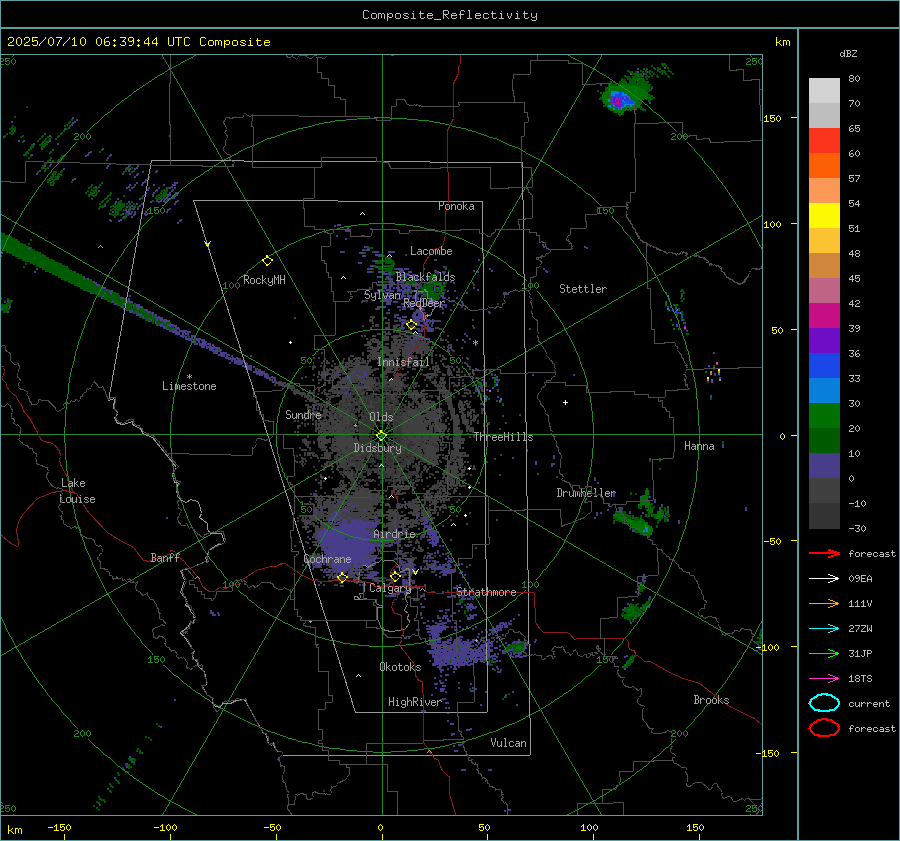Click the Strathmore town label
900x841 pixels.
[x=486, y=592]
